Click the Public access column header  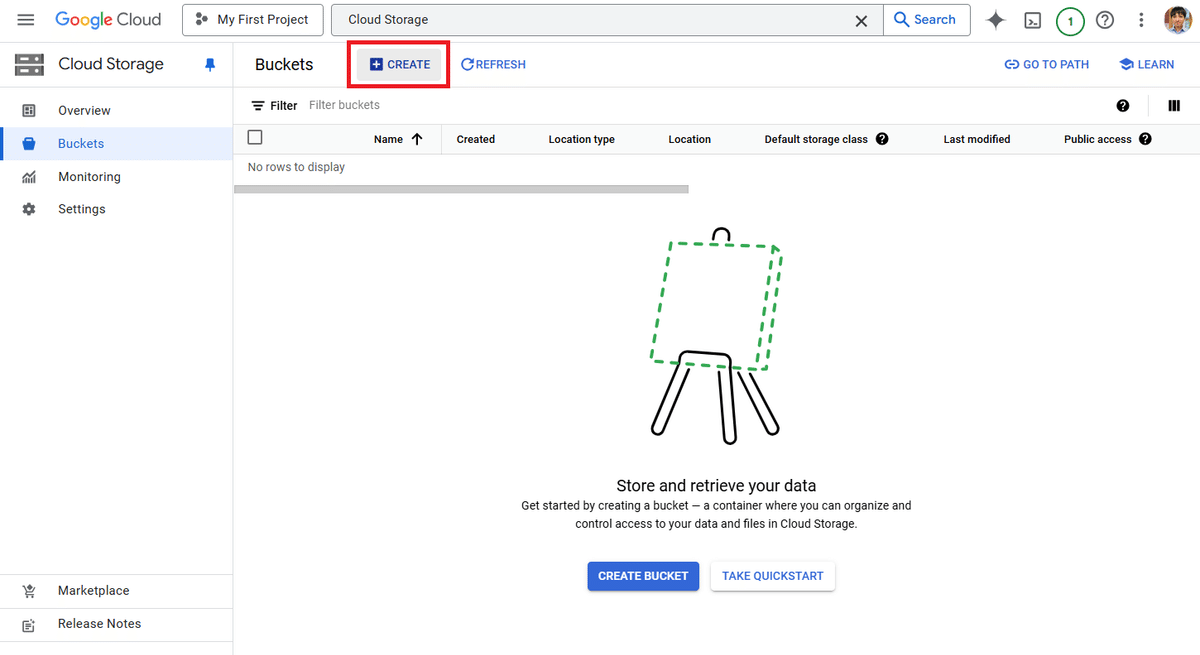click(x=1098, y=139)
